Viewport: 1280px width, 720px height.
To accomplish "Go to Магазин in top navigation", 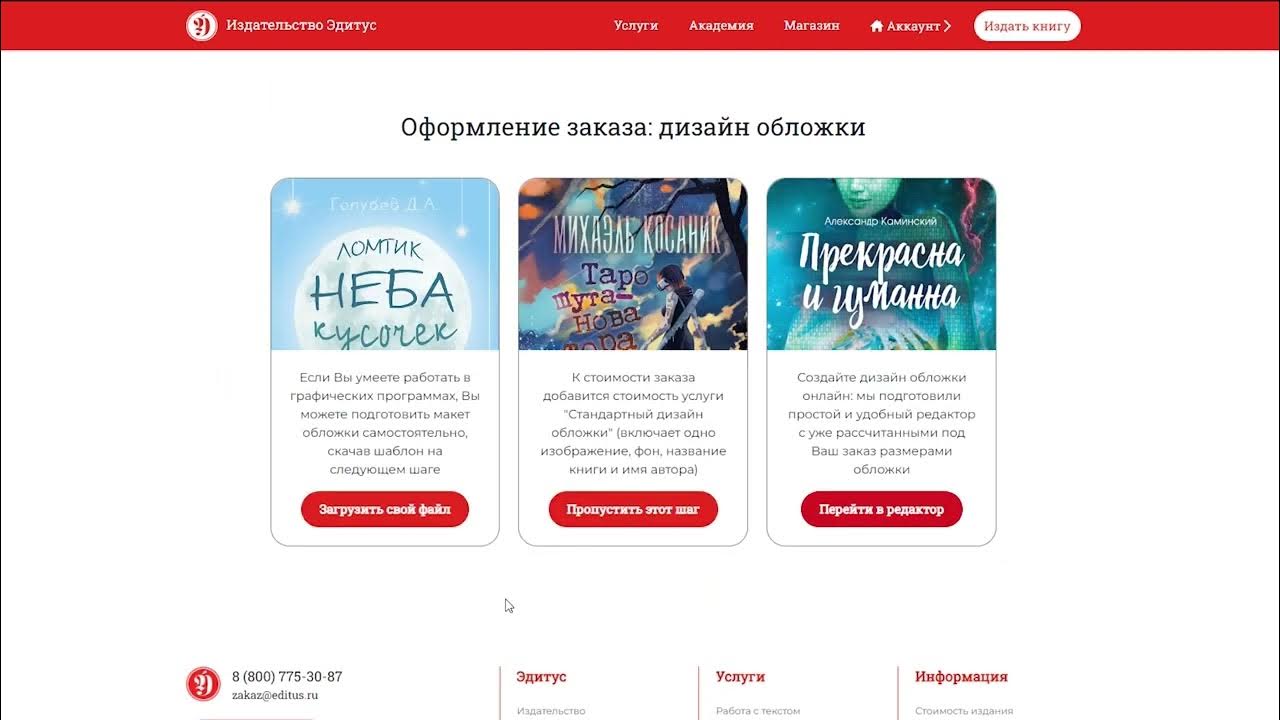I will 812,25.
